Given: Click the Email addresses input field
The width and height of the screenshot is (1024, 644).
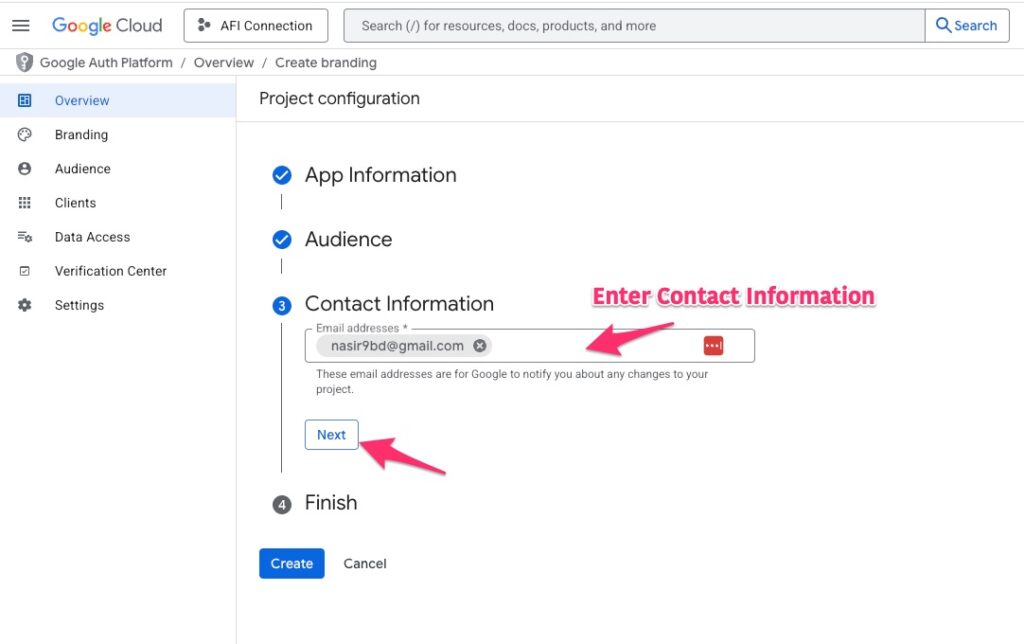Looking at the screenshot, I should pos(590,346).
